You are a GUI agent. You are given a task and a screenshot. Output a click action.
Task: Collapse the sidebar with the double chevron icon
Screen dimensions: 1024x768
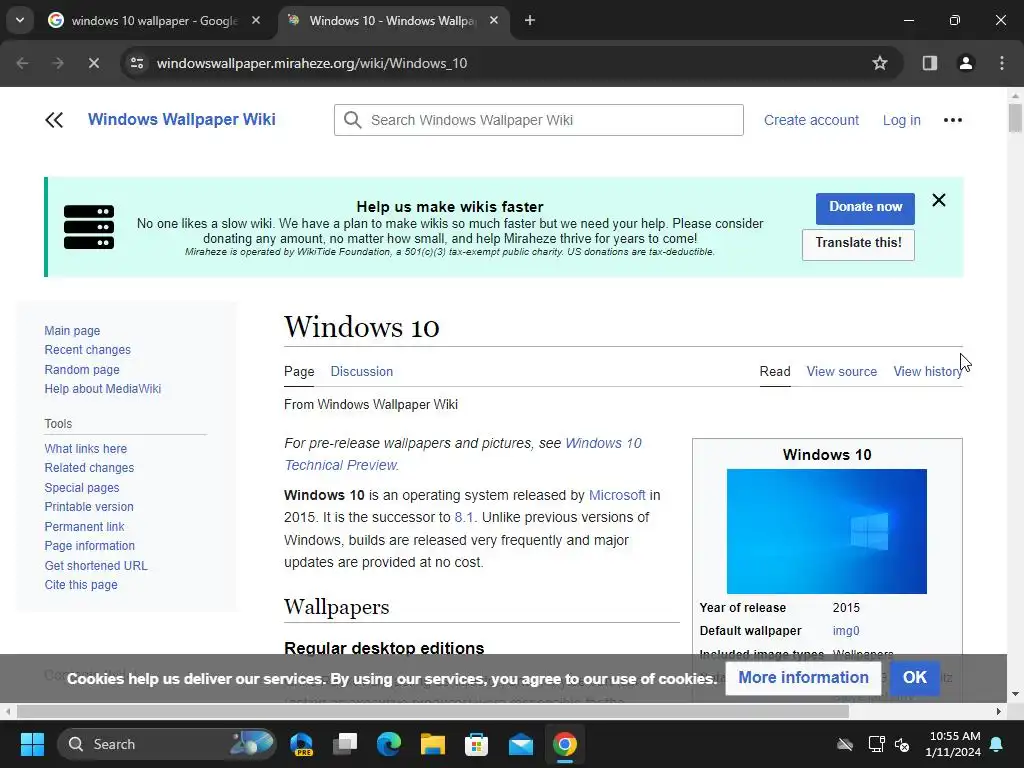pos(54,120)
